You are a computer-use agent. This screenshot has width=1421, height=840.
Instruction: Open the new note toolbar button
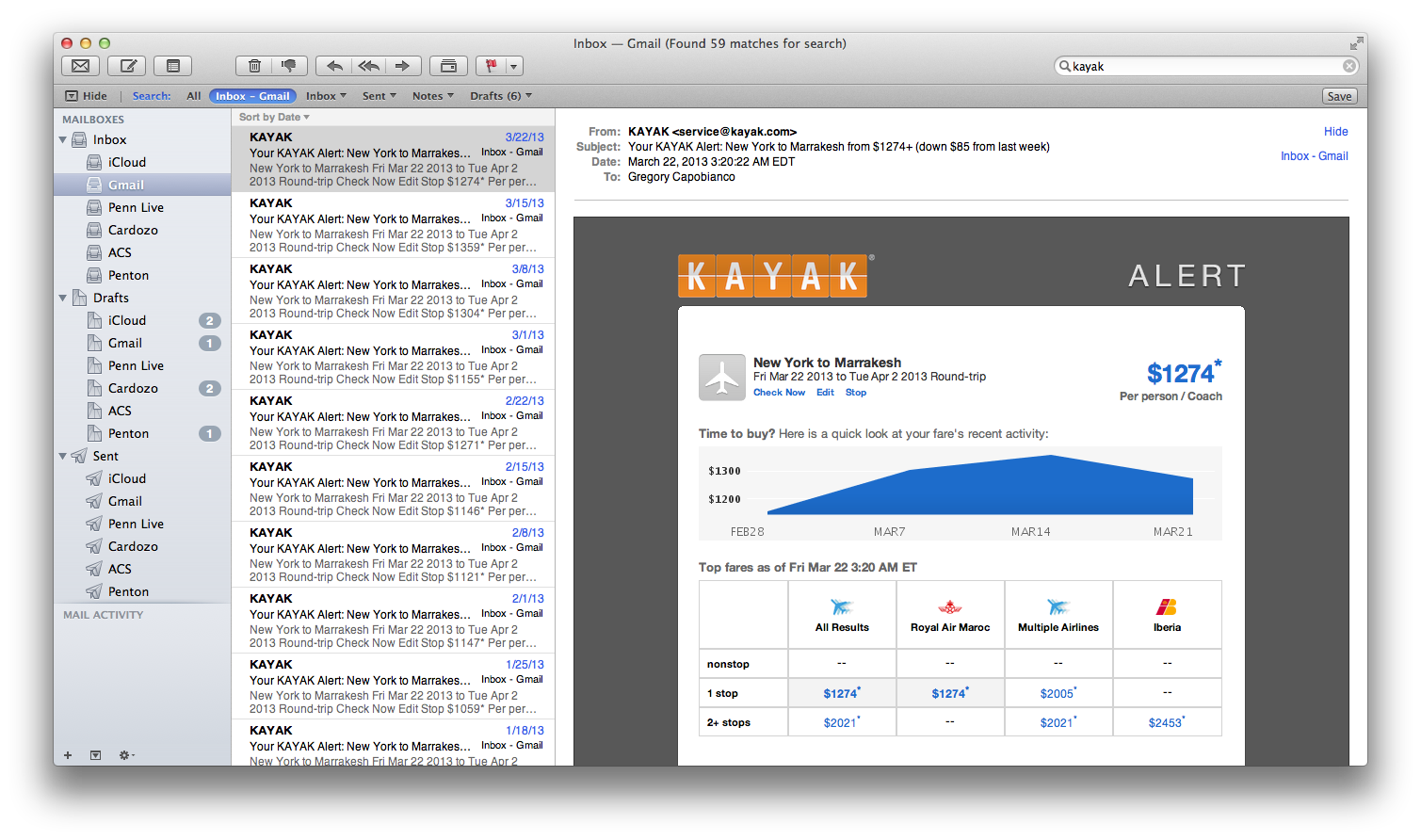tap(173, 66)
